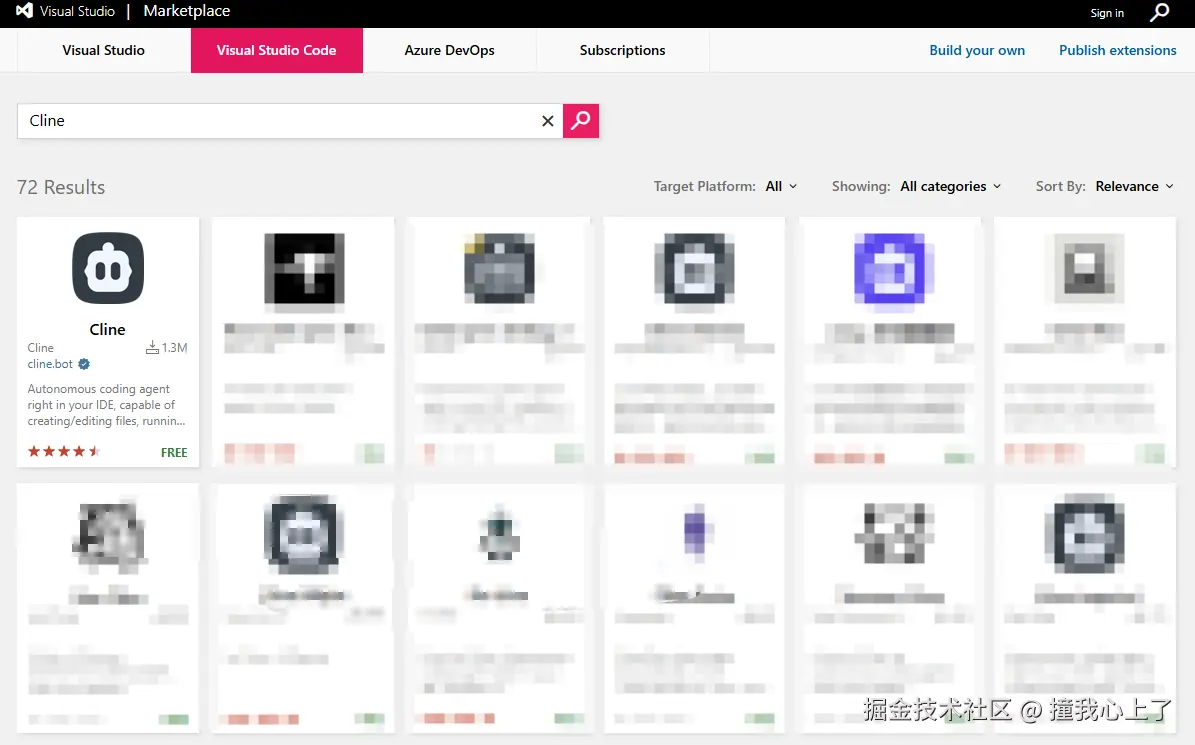
Task: Click the Visual Studio logo icon
Action: tap(24, 11)
